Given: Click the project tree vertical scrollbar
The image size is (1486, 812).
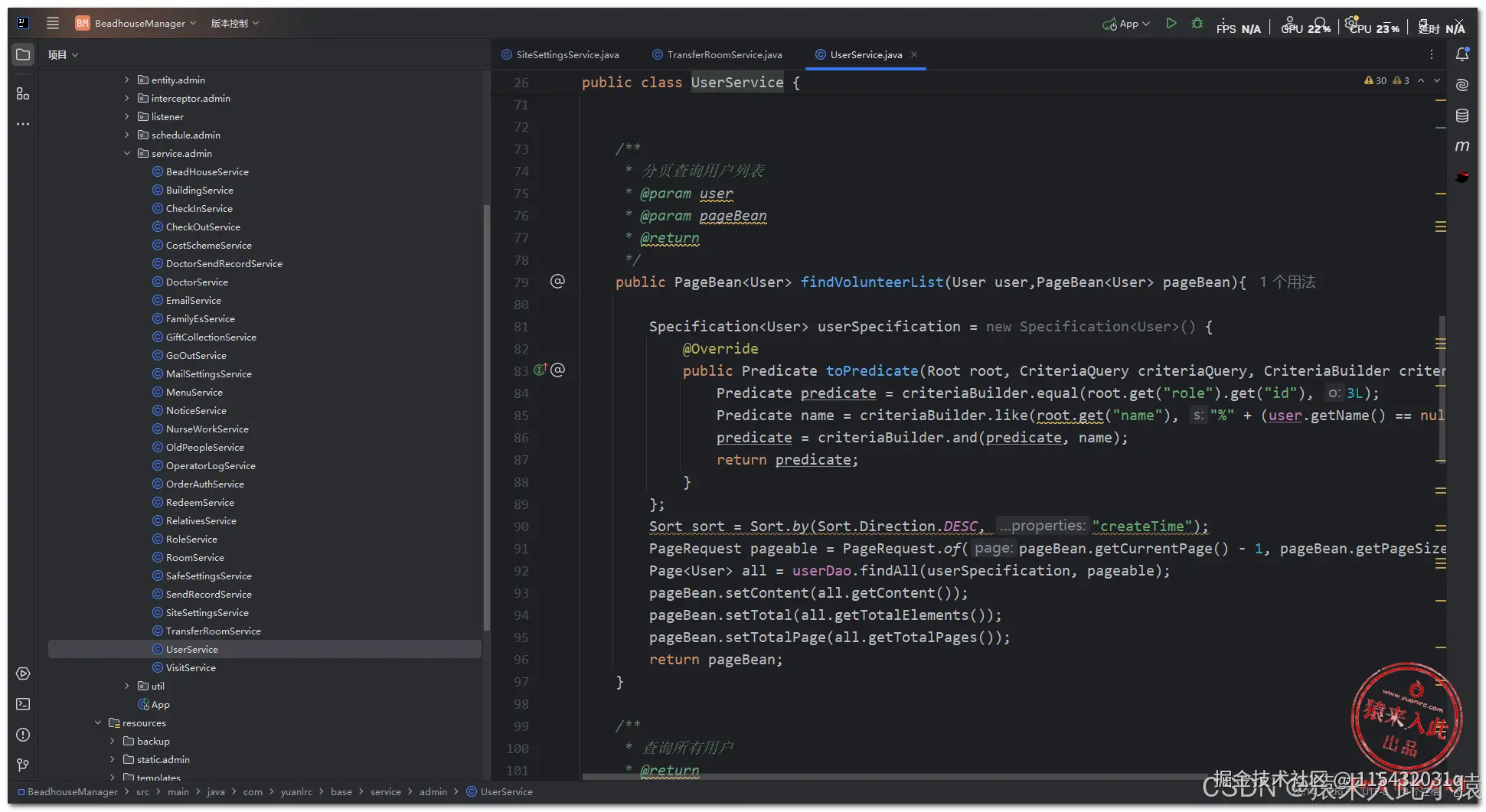Looking at the screenshot, I should [x=486, y=417].
